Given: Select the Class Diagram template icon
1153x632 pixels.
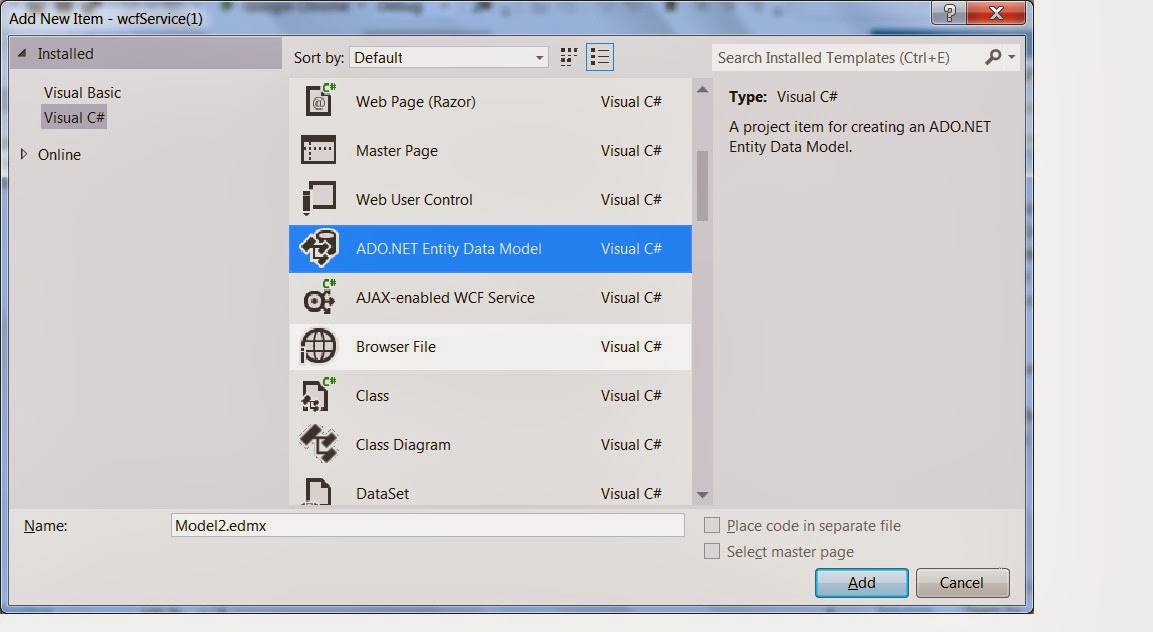Looking at the screenshot, I should (x=319, y=444).
